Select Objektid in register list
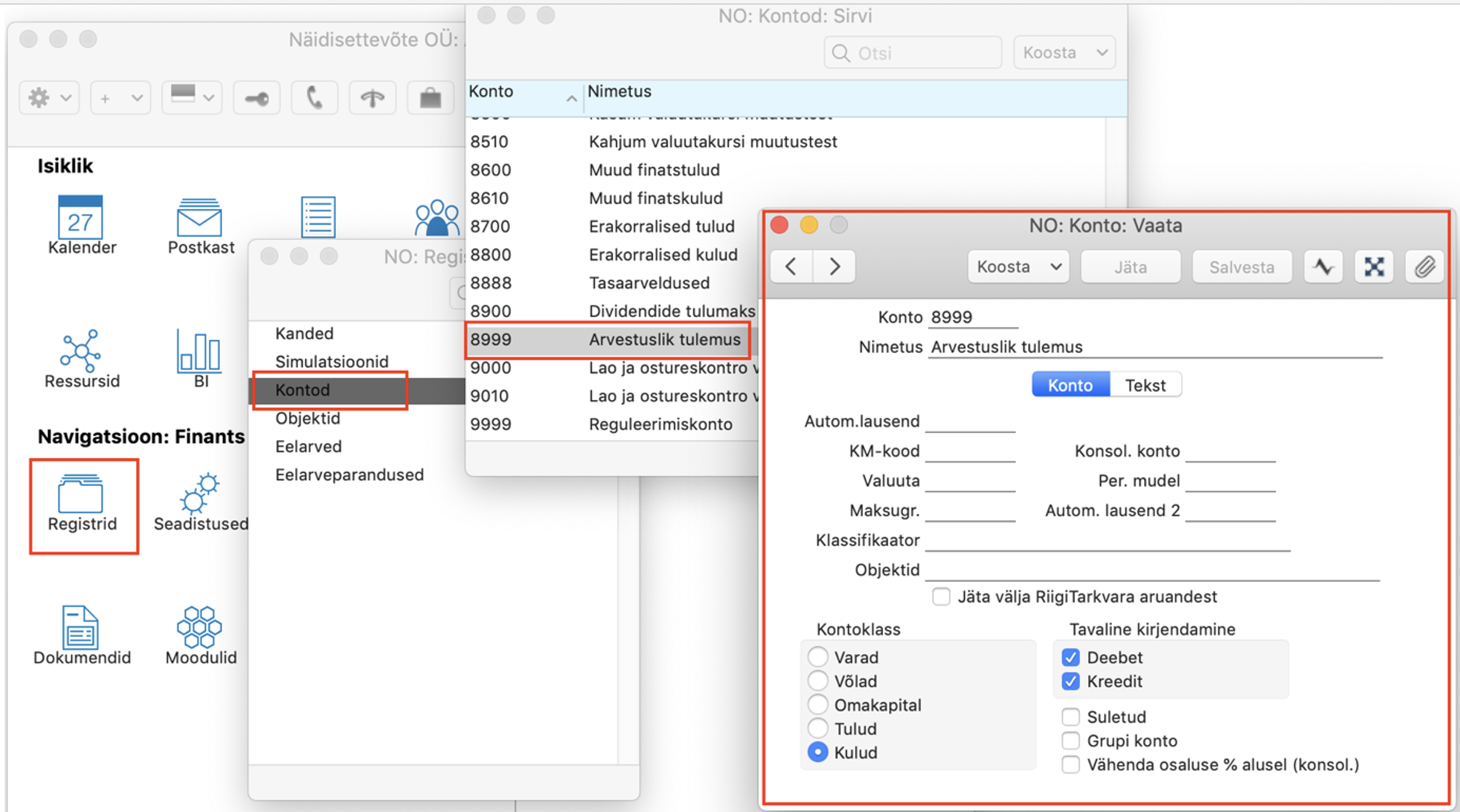Screen dimensions: 1460x812 coord(307,418)
